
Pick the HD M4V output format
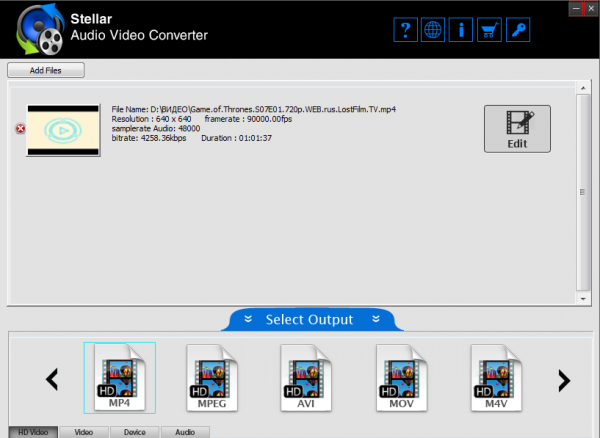click(496, 378)
